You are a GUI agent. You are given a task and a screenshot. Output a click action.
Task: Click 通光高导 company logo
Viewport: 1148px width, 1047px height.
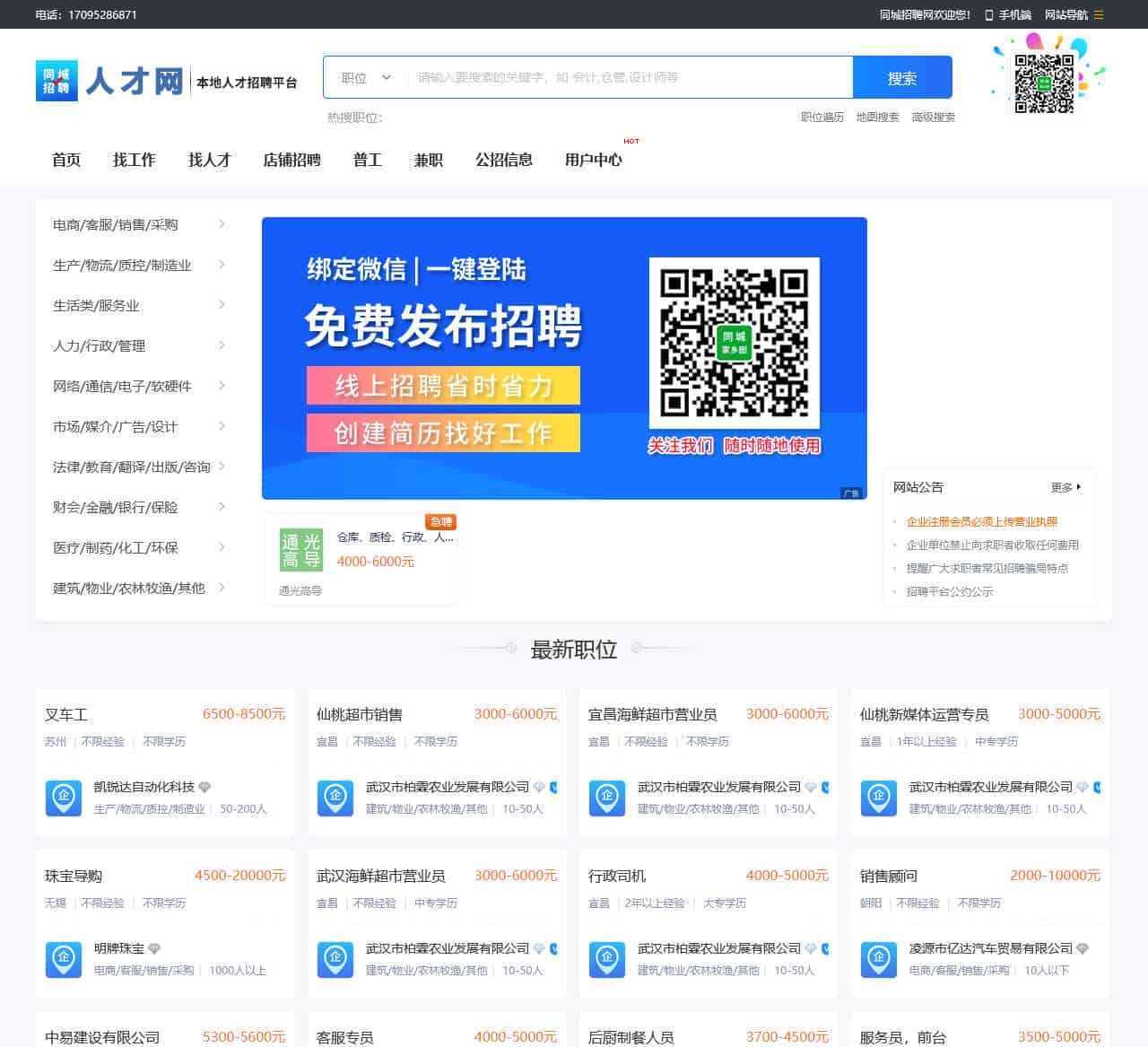pos(300,550)
